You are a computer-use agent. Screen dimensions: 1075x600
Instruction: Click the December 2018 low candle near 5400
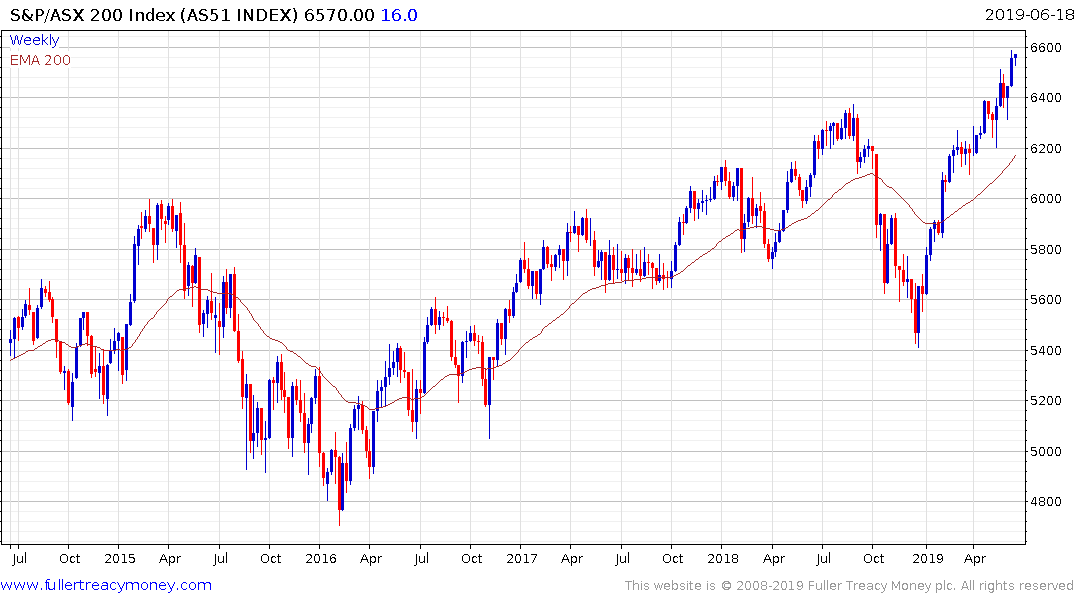click(x=917, y=317)
